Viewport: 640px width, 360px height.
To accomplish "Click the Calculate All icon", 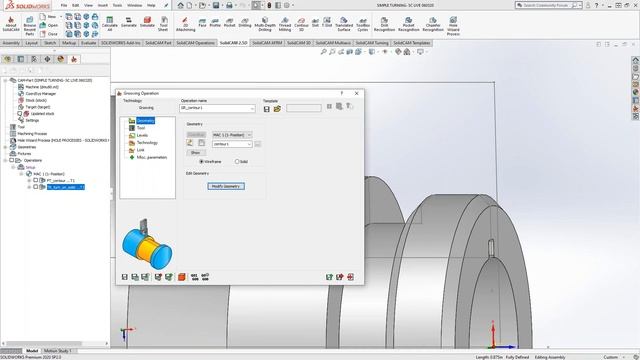I will [x=109, y=24].
